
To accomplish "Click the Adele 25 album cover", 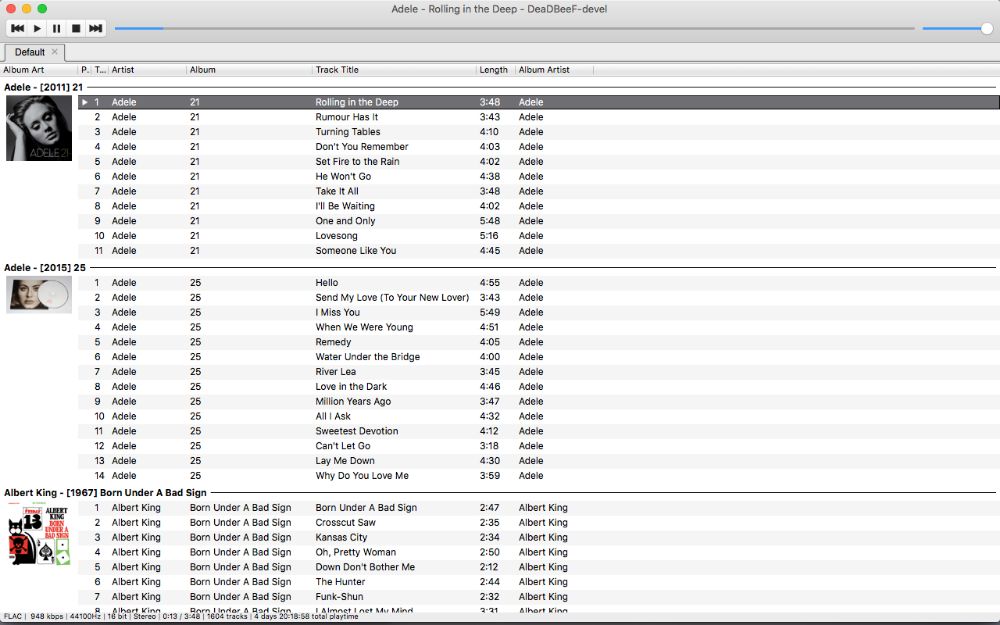I will (39, 295).
